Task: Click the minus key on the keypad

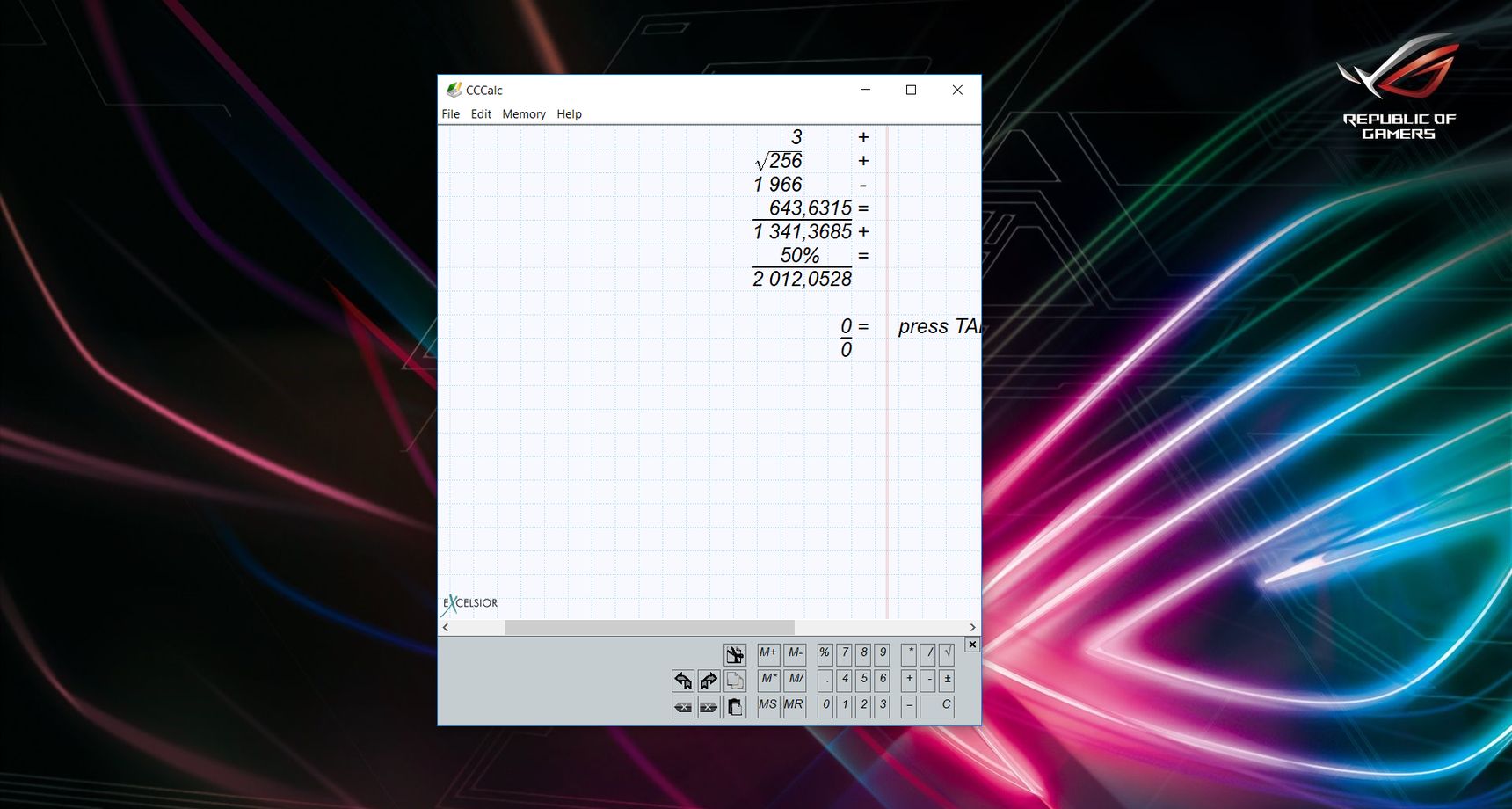Action: tap(928, 681)
